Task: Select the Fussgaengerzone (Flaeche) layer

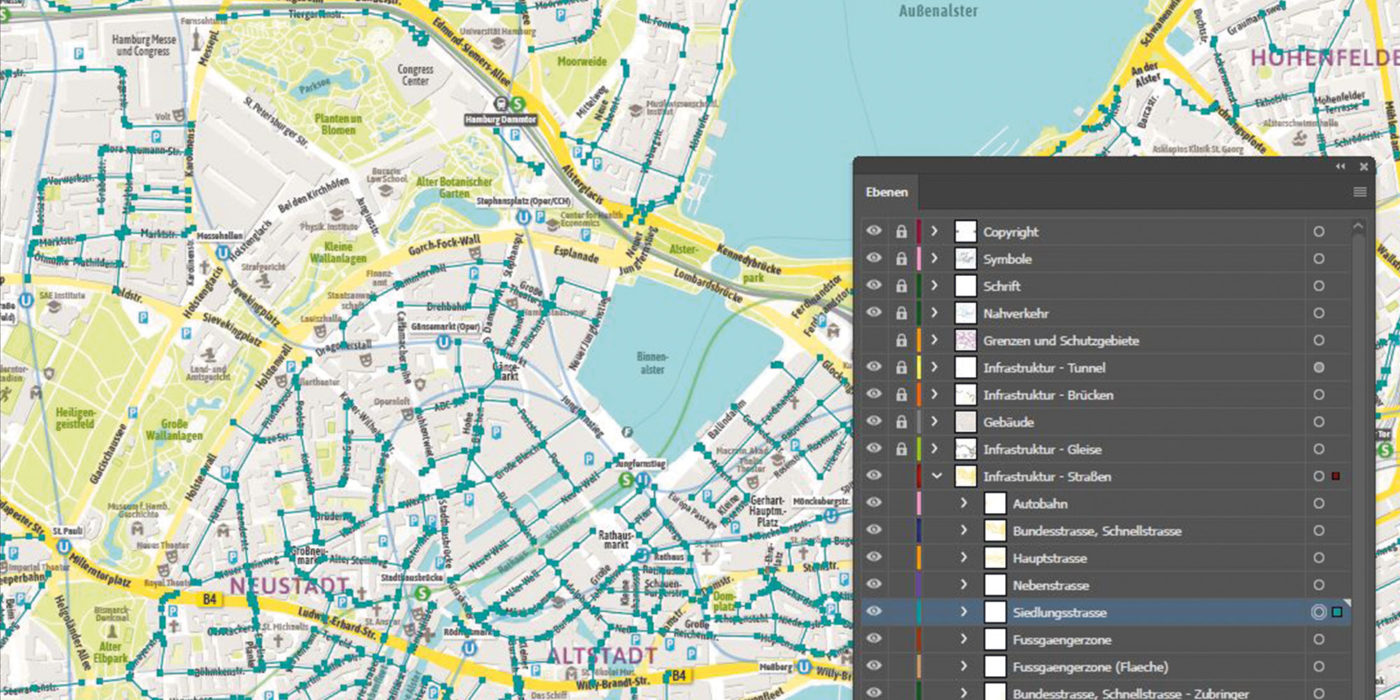Action: click(x=1100, y=666)
